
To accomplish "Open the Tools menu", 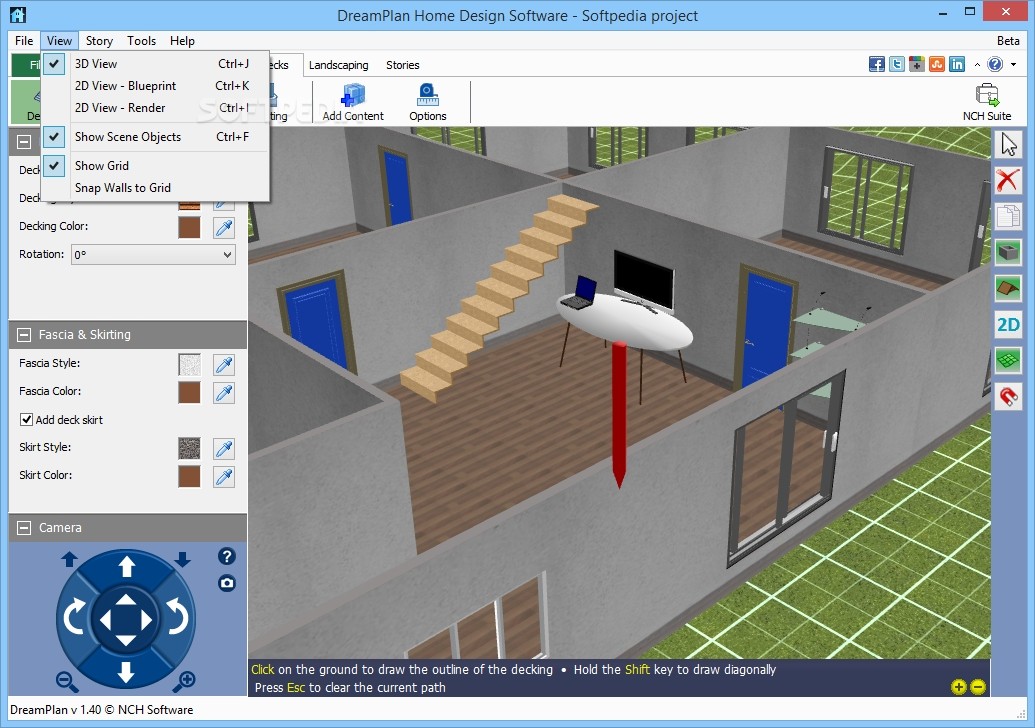I will 141,40.
